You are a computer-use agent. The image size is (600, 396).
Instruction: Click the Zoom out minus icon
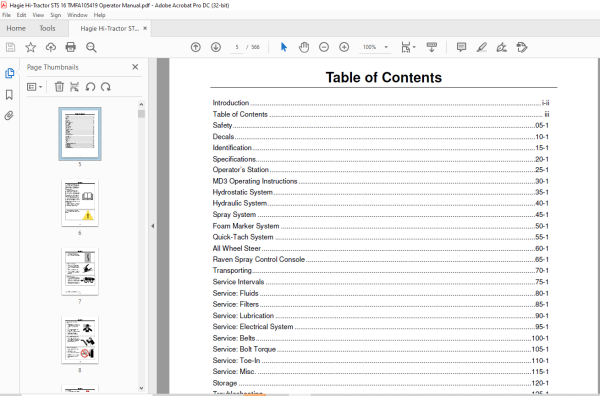point(324,47)
